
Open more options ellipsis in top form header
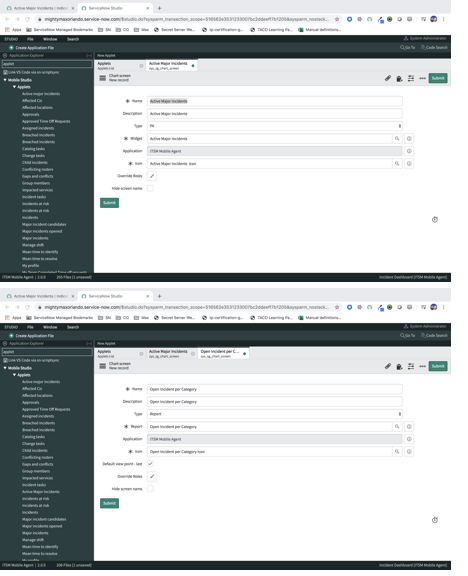[422, 78]
